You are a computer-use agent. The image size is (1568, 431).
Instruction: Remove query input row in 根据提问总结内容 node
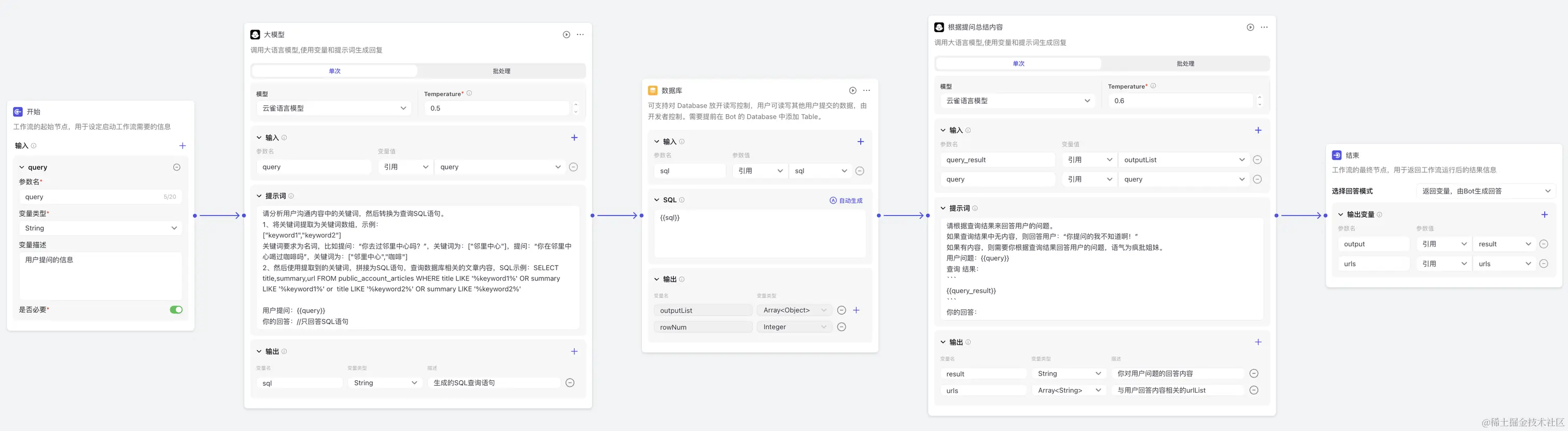pyautogui.click(x=1257, y=179)
